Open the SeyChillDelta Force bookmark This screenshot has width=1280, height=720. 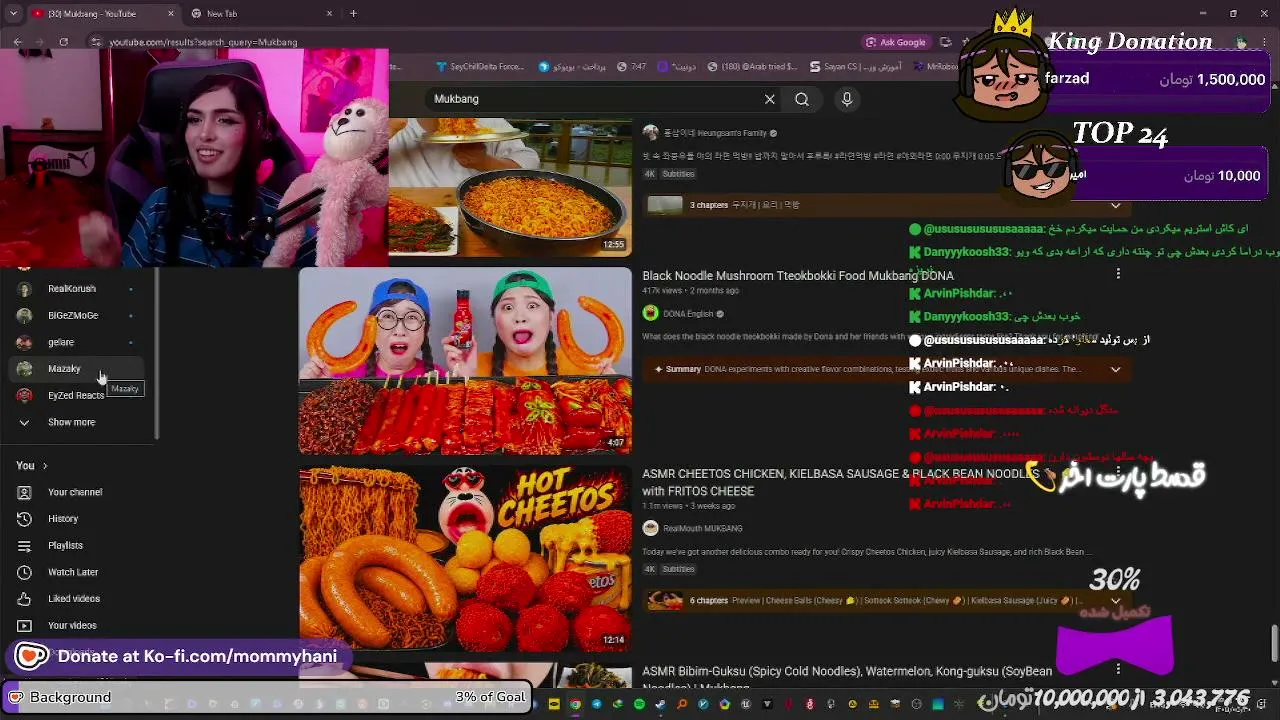pyautogui.click(x=480, y=67)
